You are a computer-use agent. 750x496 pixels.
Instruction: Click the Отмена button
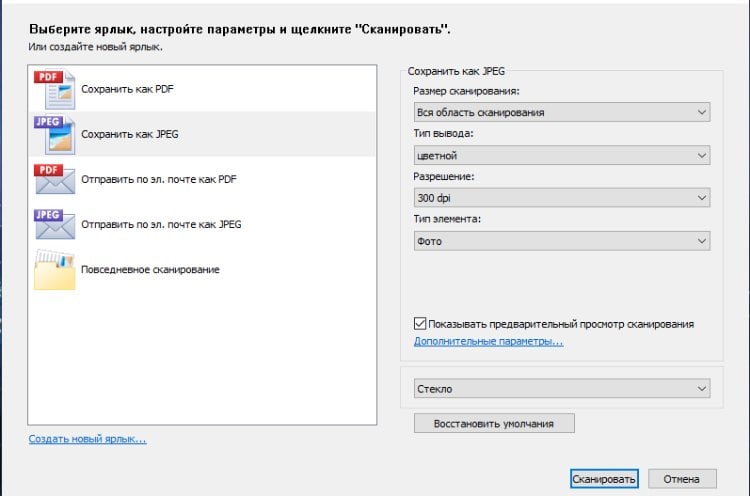coord(682,479)
